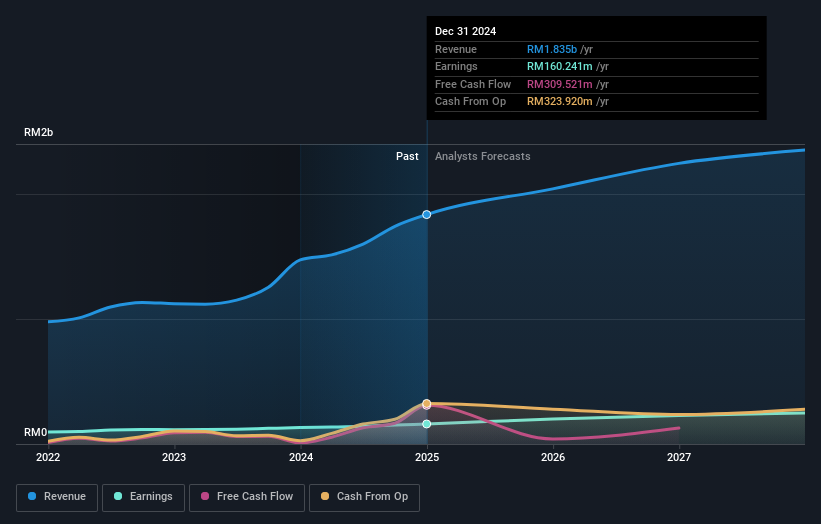The image size is (821, 524).
Task: Toggle the Earnings legend series
Action: pos(143,497)
